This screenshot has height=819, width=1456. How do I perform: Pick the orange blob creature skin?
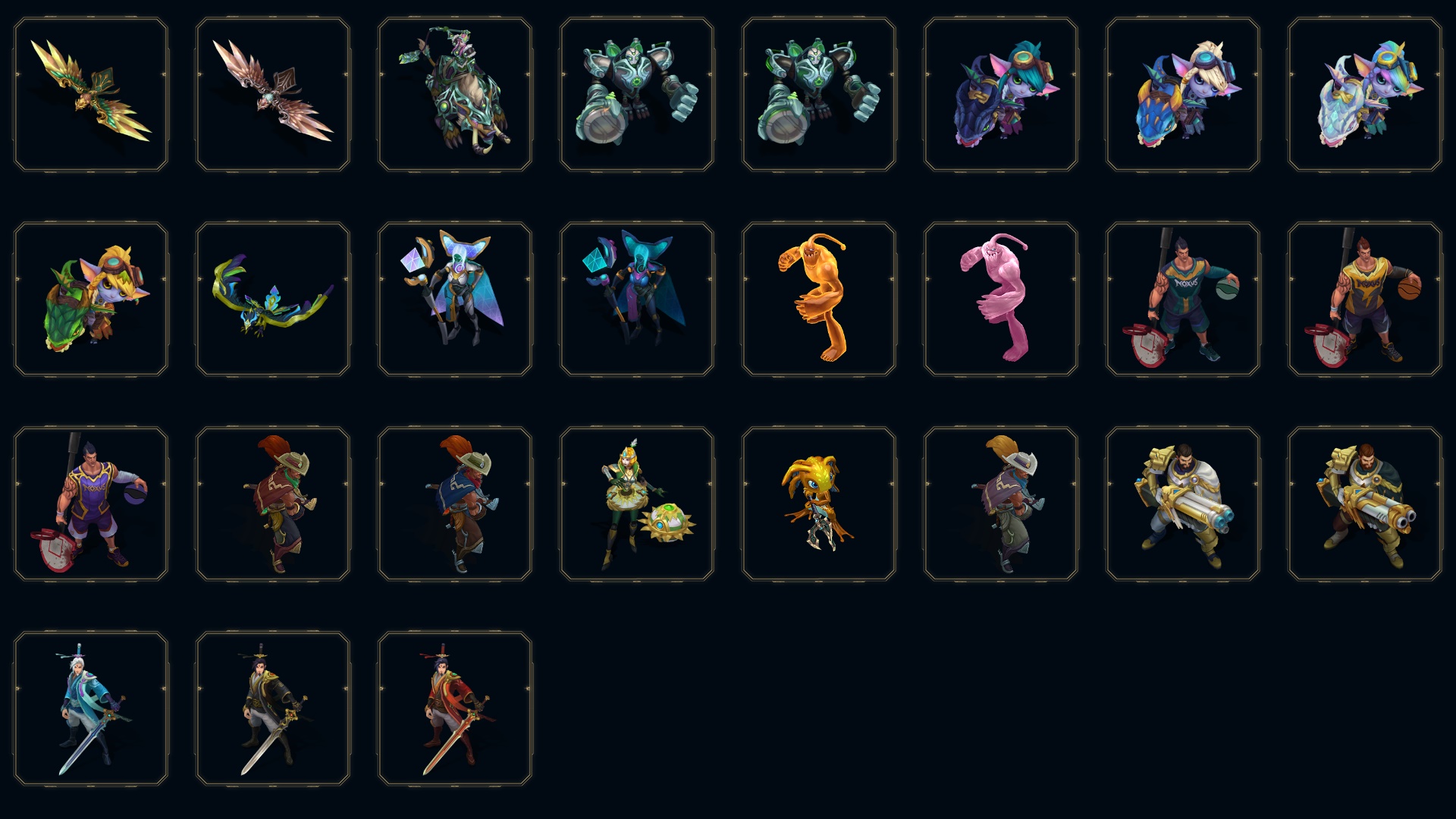point(819,299)
